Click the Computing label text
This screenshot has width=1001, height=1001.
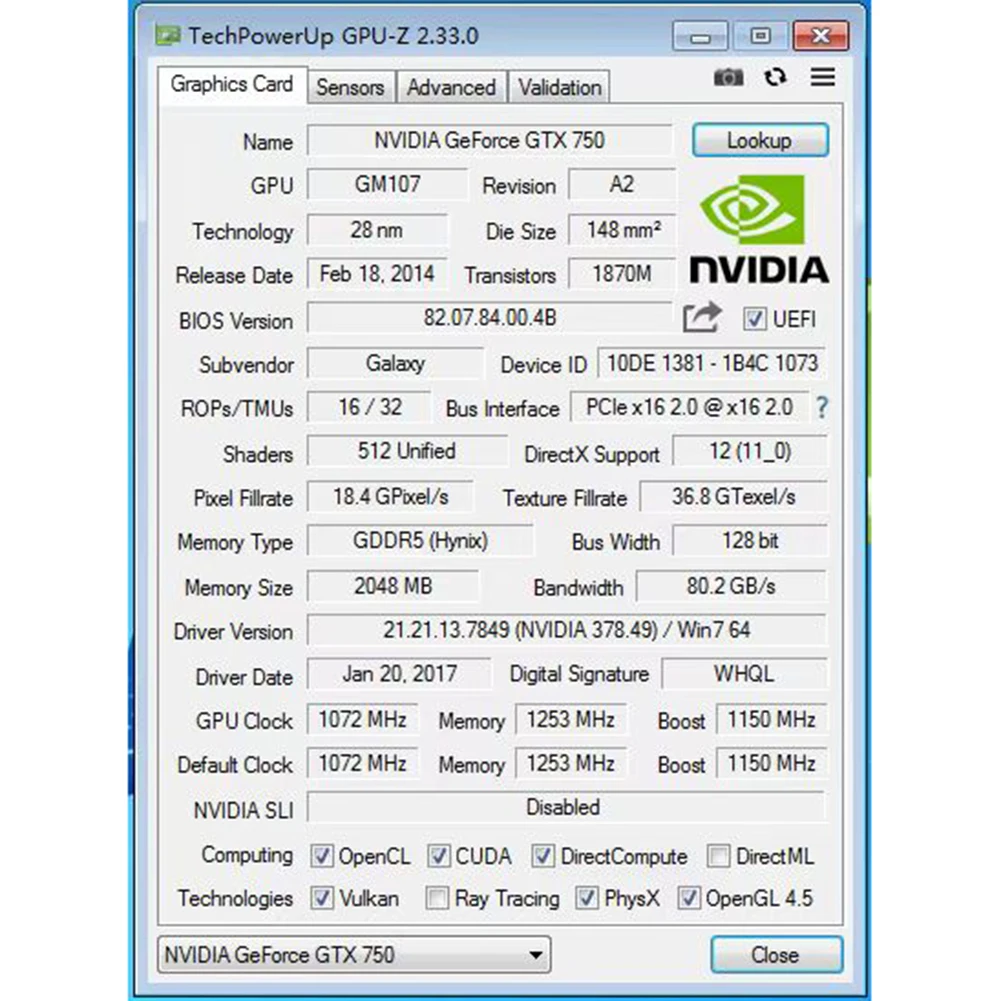(x=247, y=855)
